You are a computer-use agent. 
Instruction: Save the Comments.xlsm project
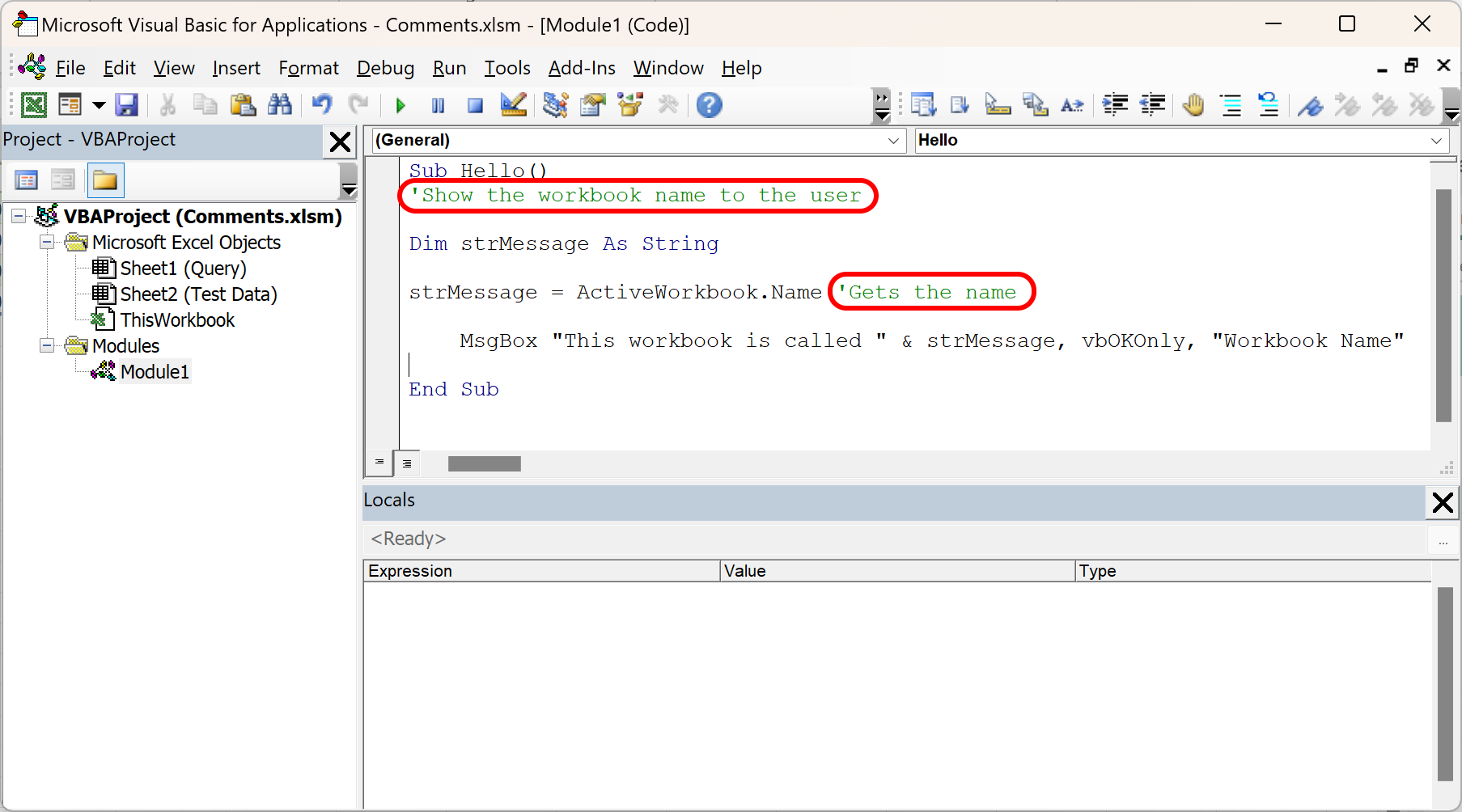(127, 105)
